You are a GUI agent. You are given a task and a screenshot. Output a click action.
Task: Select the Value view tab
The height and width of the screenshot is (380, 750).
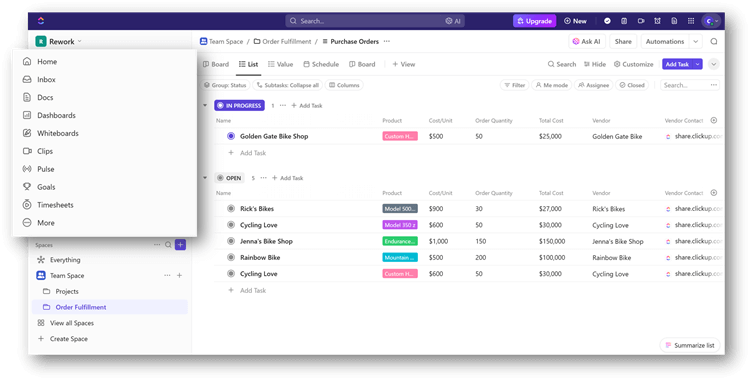coord(280,64)
